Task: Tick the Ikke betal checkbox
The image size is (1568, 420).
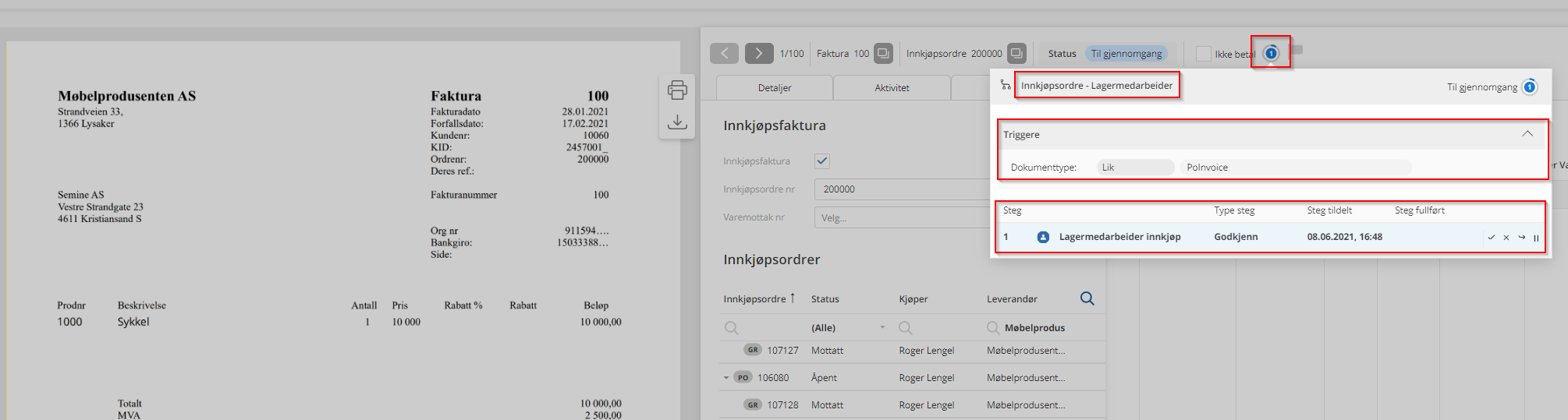Action: (x=1204, y=54)
